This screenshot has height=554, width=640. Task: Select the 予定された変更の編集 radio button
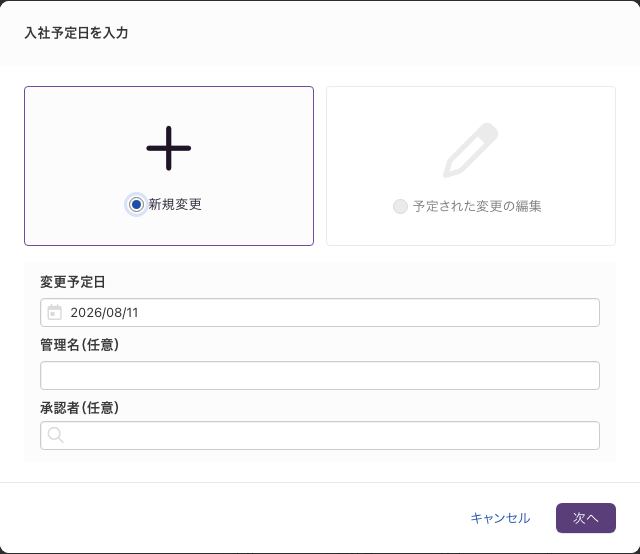(x=400, y=206)
